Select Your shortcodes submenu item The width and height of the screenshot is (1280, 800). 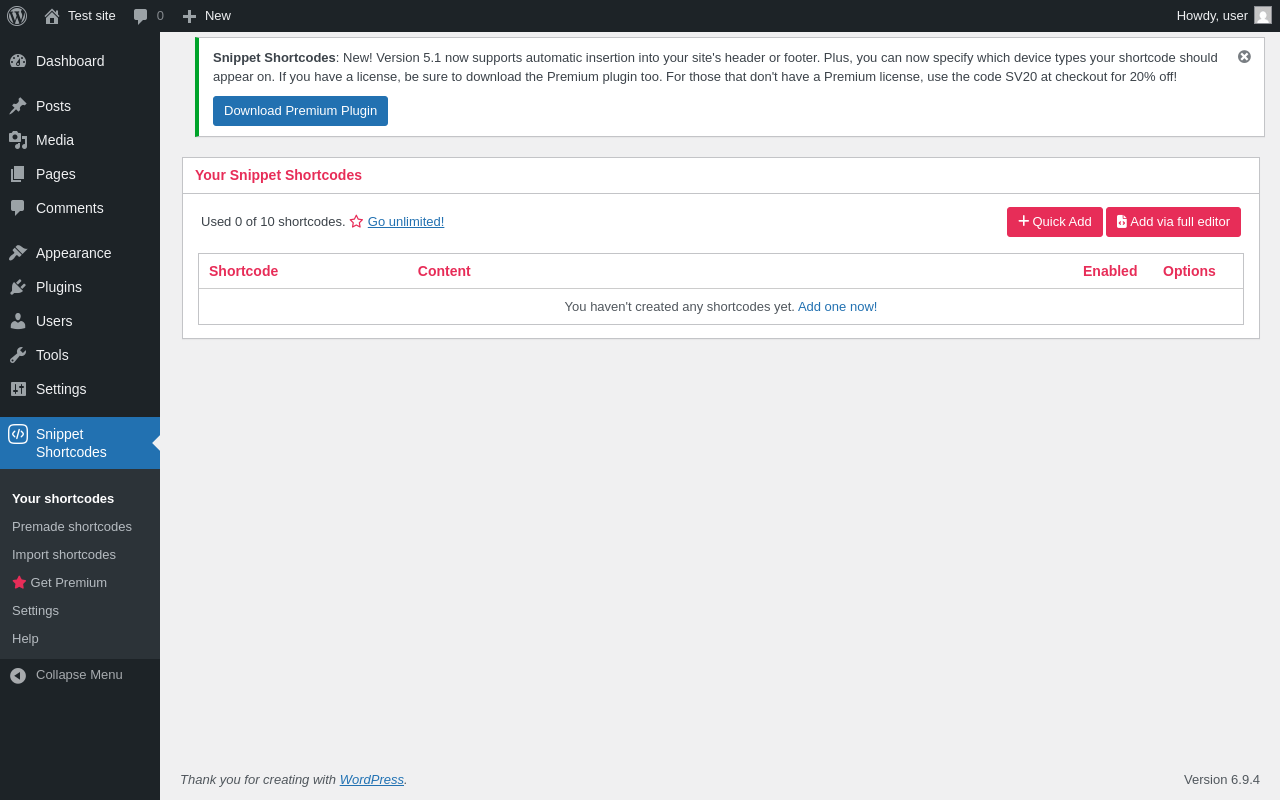(63, 498)
